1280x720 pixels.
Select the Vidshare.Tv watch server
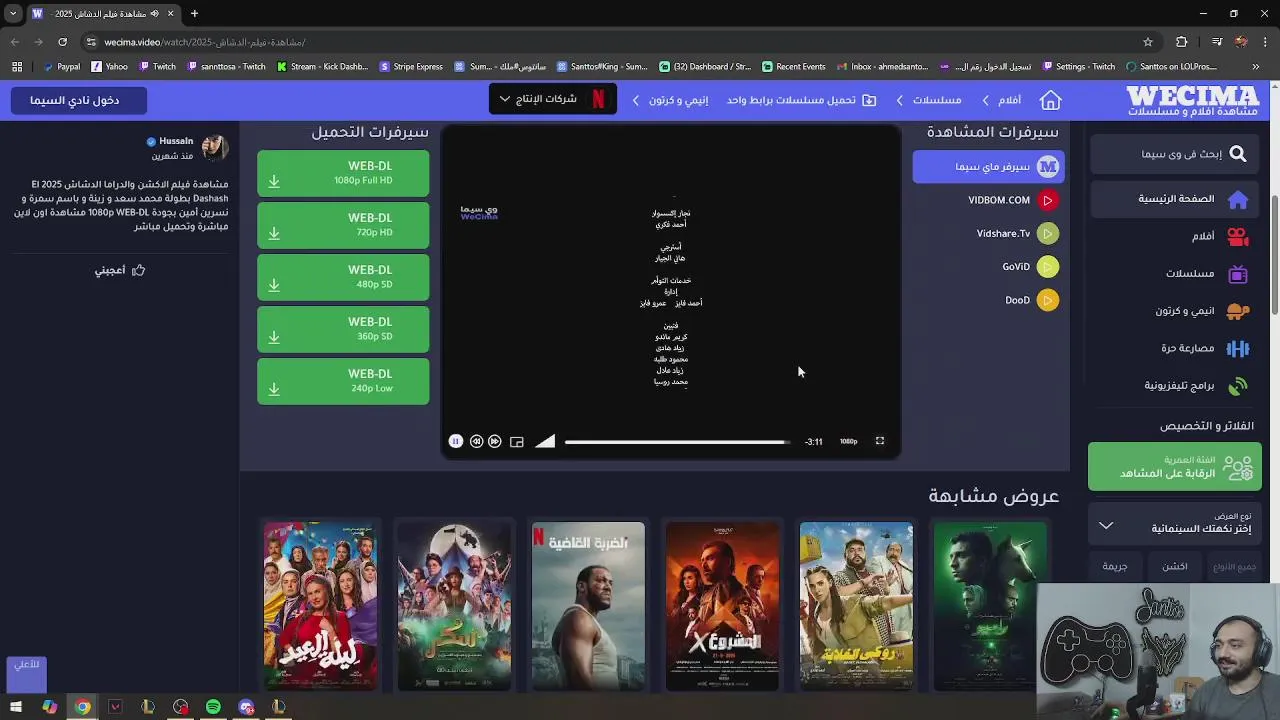pos(1016,233)
